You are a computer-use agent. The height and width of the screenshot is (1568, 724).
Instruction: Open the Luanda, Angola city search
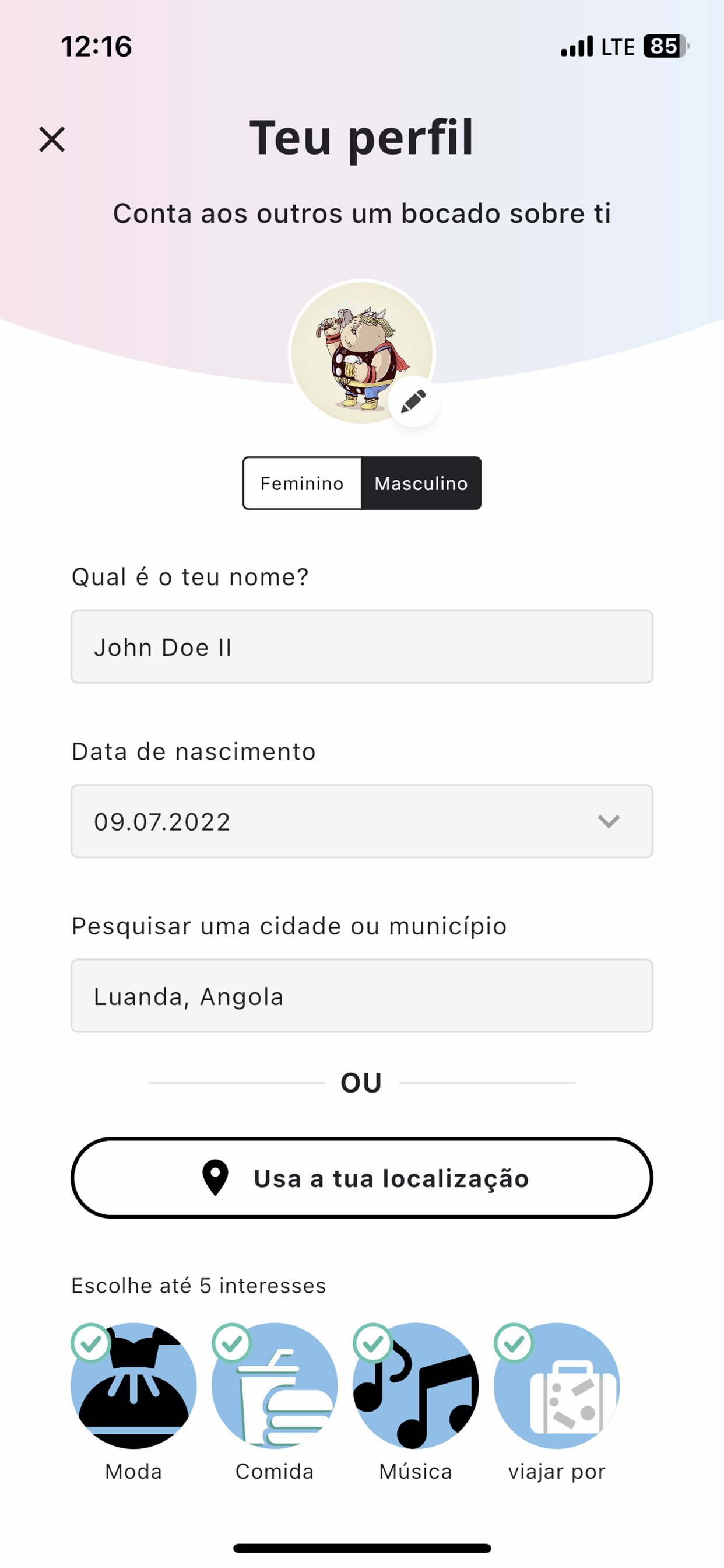(x=362, y=996)
